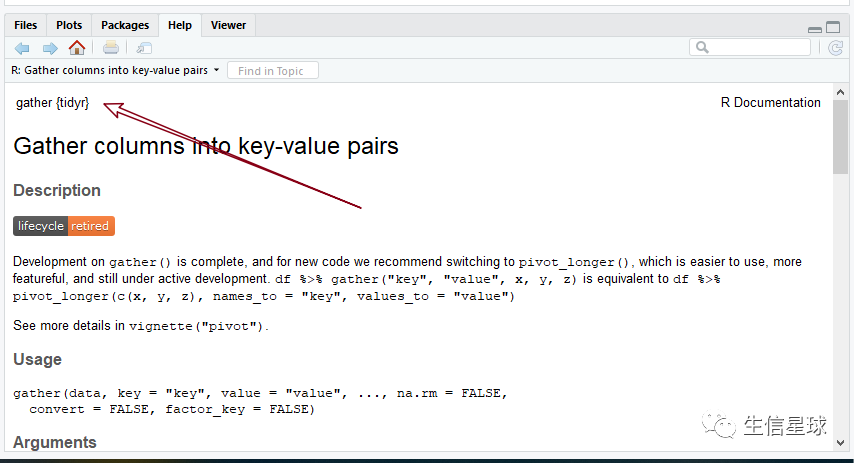The image size is (854, 463).
Task: Click the 'convert = FALSE, factor_key' usage line
Action: pyautogui.click(x=172, y=410)
